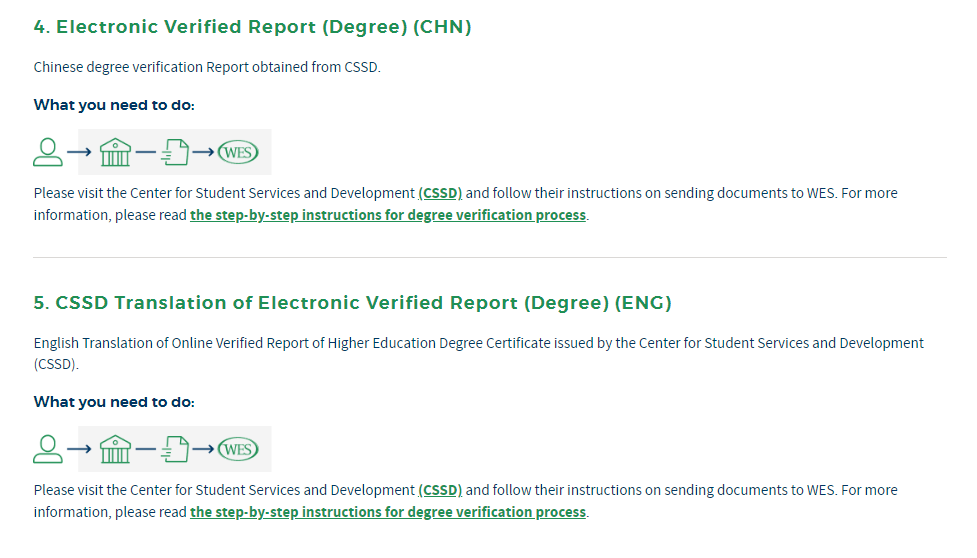Click the arrow between person and building in section 4

79,152
